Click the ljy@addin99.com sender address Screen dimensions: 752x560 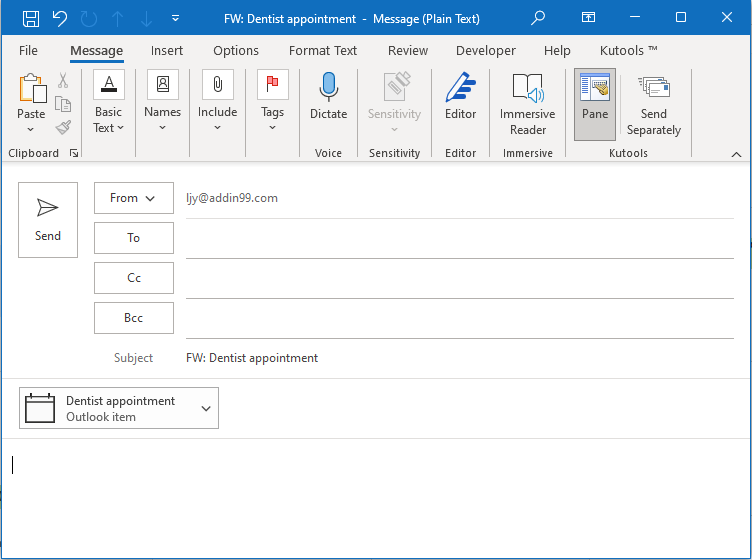pos(232,198)
